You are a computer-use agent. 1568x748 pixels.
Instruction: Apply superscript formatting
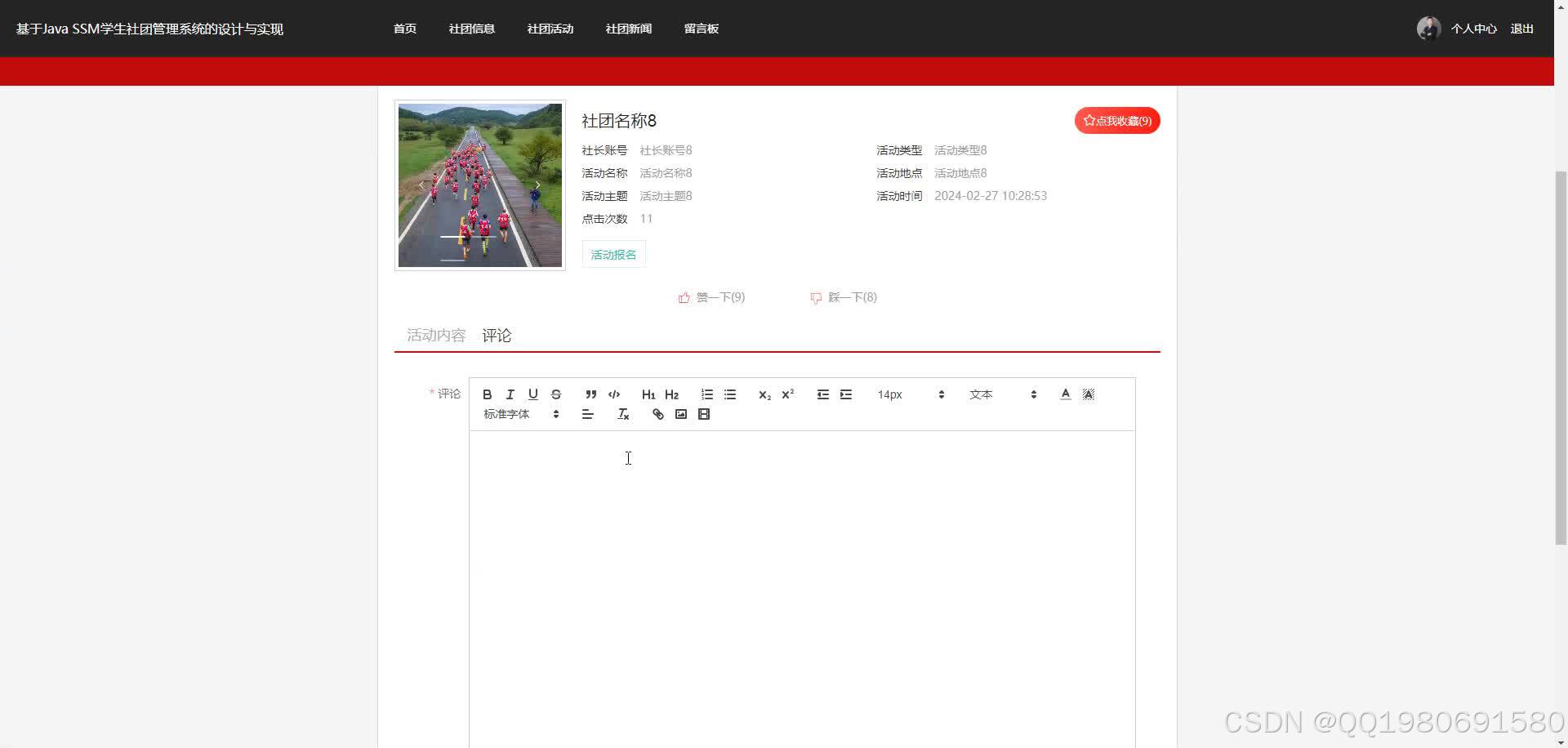tap(786, 394)
